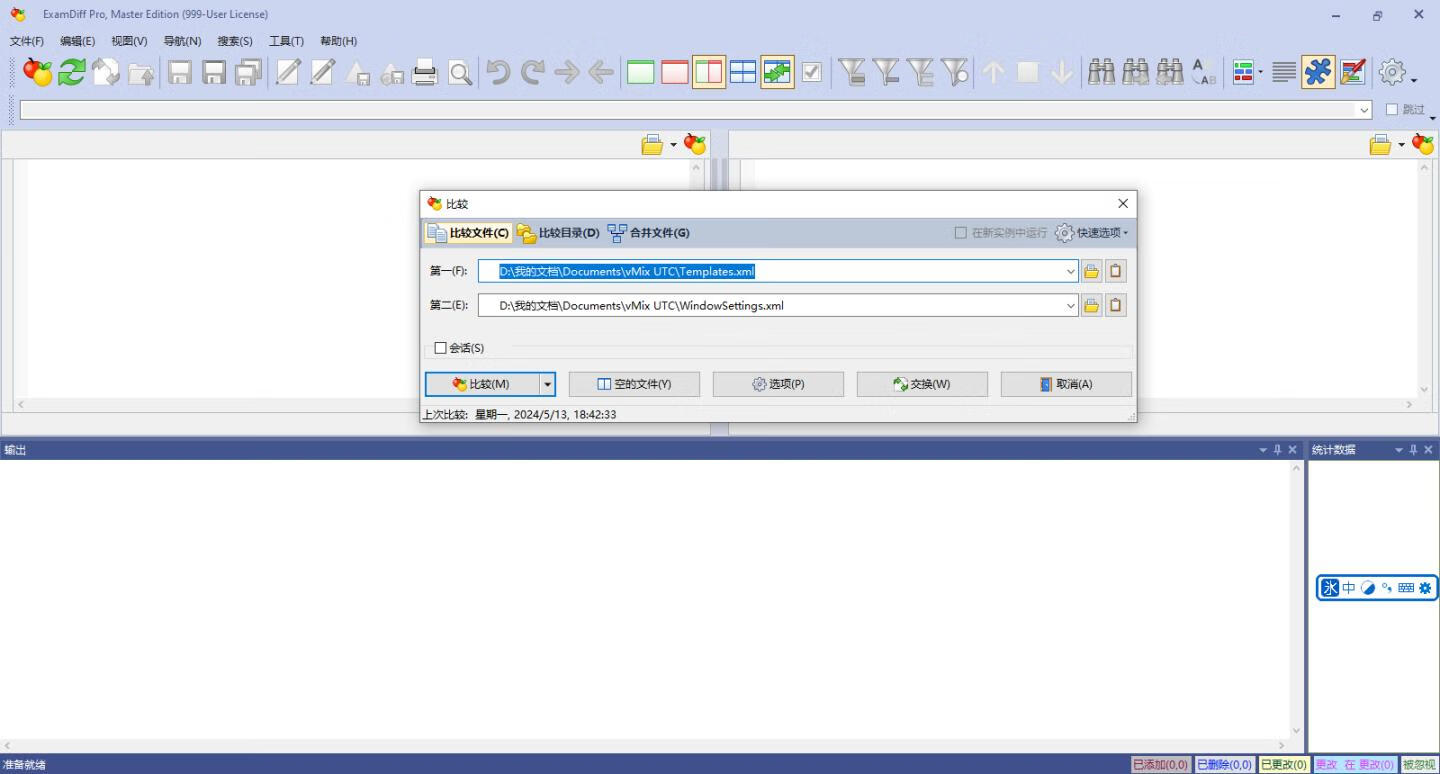This screenshot has height=774, width=1440.
Task: Open the 帮助(H) menu
Action: click(338, 41)
